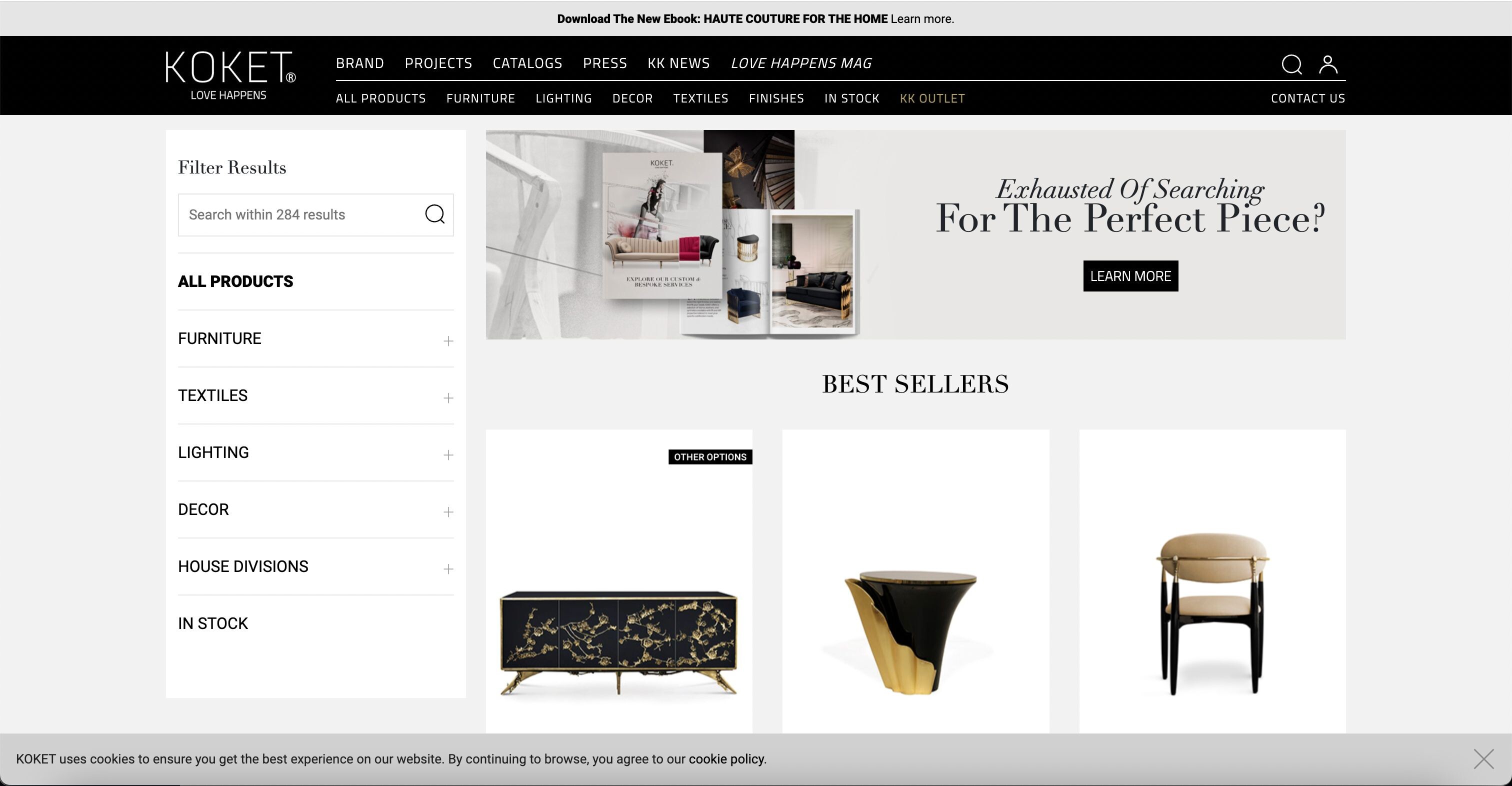
Task: Go to KK OUTLET in navigation
Action: 932,98
